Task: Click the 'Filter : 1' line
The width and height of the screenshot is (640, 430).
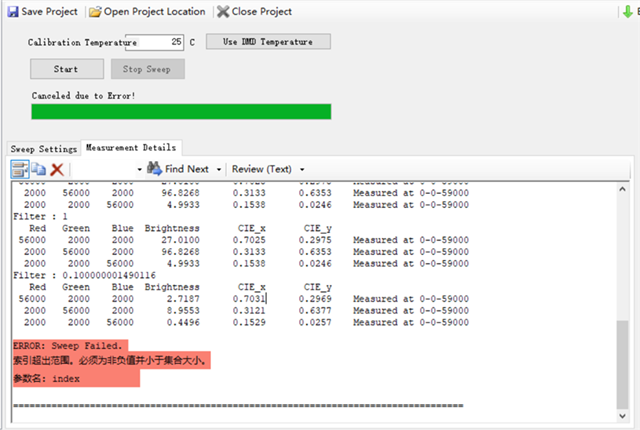Action: (x=40, y=216)
